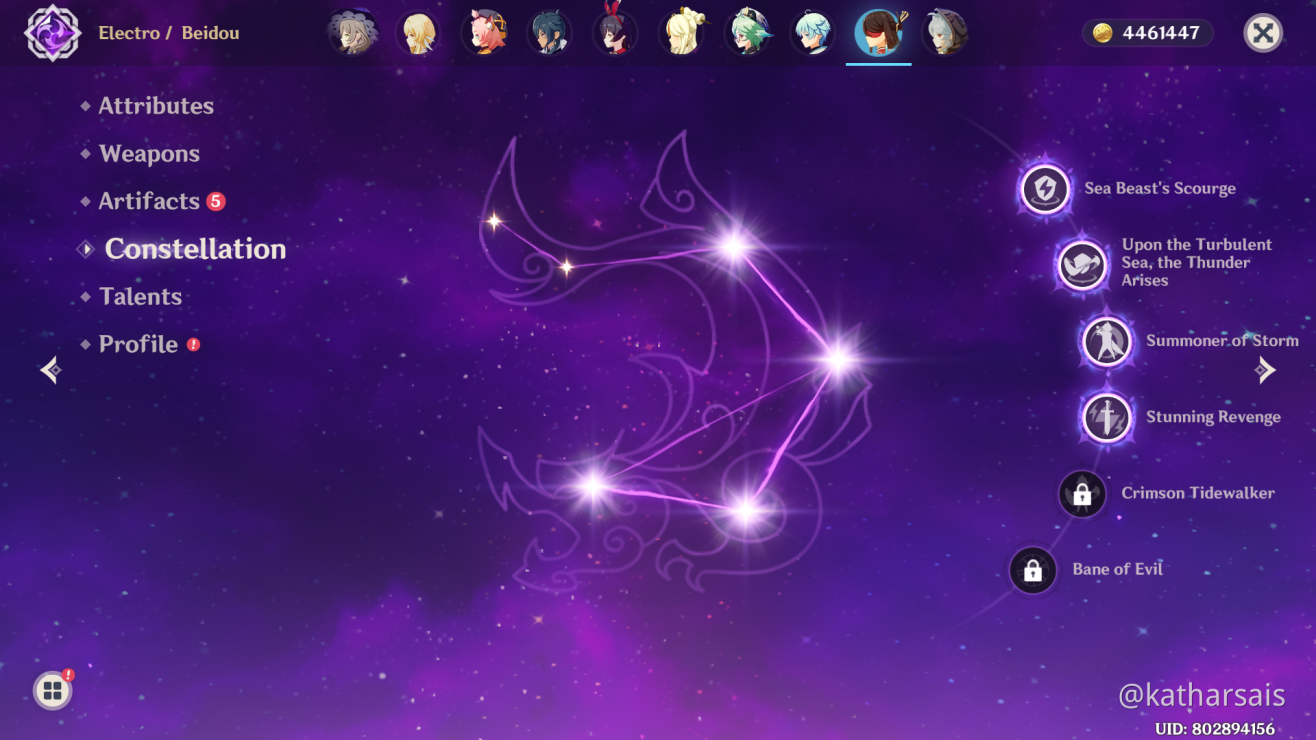Viewport: 1316px width, 740px height.
Task: Click the red 5 badge beside Artifacts
Action: click(x=216, y=201)
